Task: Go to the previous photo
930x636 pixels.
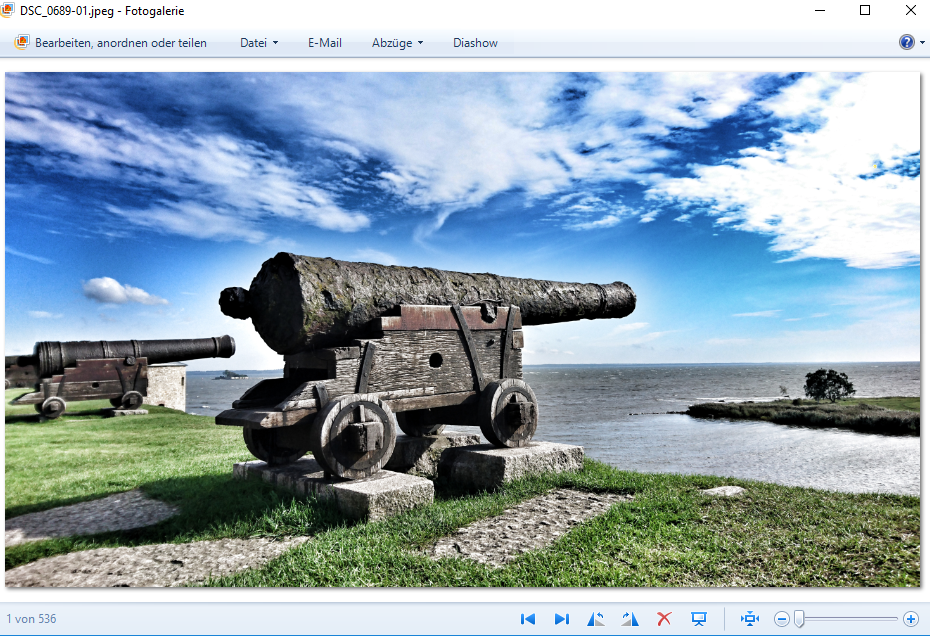Action: (x=527, y=619)
